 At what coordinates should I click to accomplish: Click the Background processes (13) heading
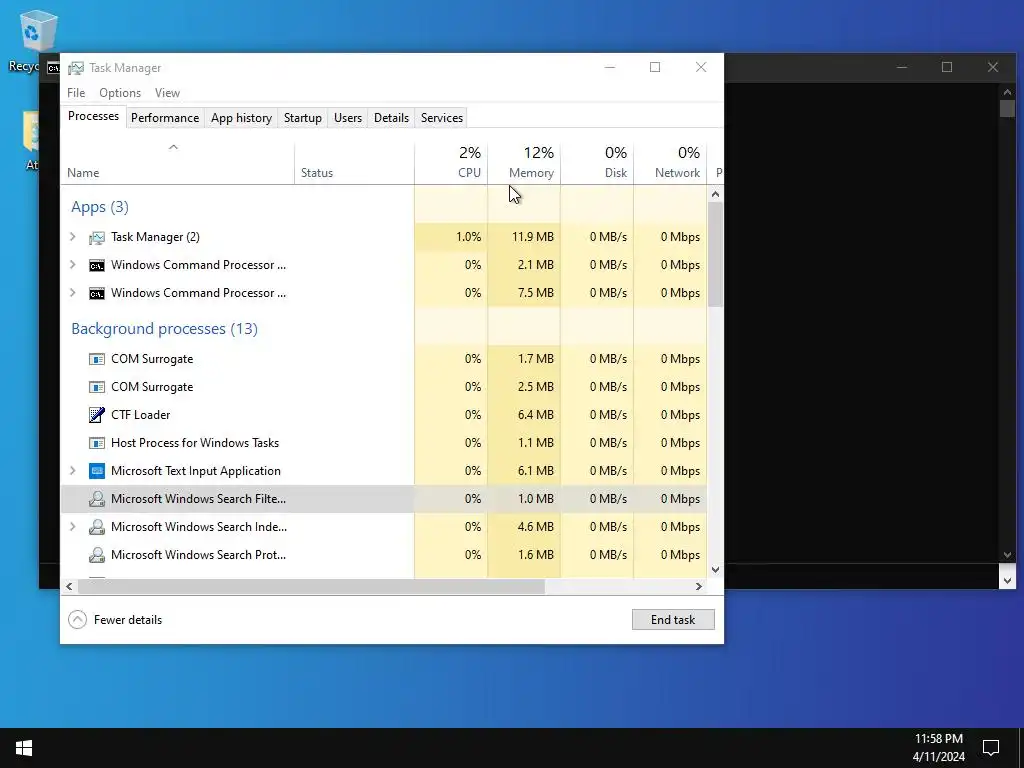(165, 328)
